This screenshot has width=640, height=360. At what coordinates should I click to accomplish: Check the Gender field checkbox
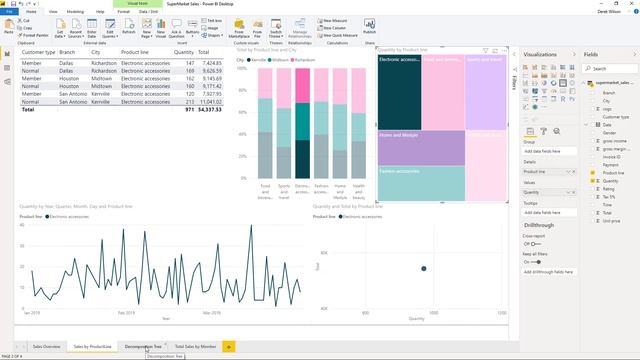coord(593,133)
